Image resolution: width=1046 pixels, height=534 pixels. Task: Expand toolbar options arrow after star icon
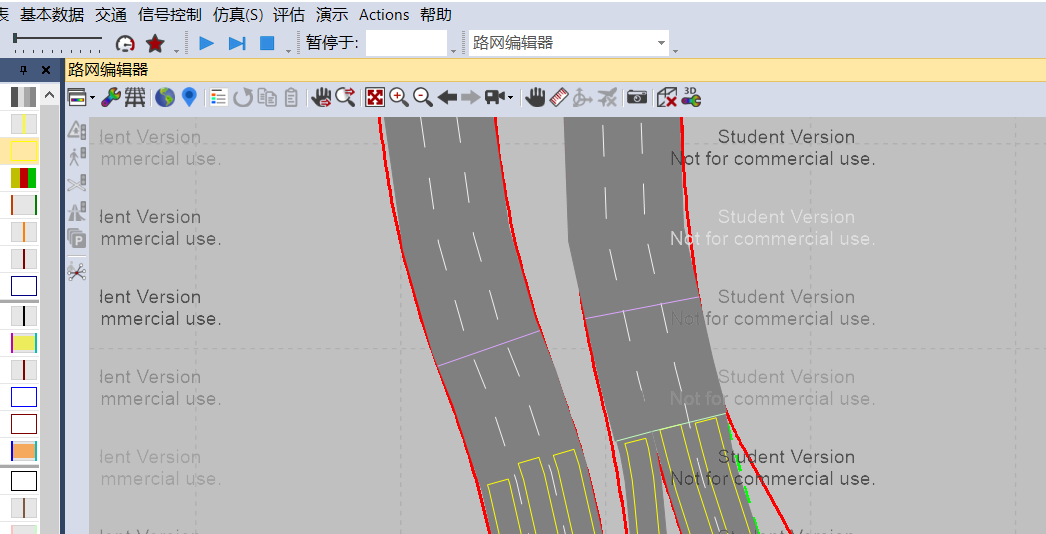tap(176, 51)
